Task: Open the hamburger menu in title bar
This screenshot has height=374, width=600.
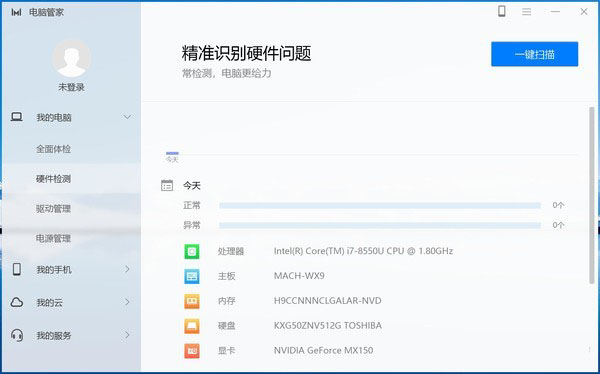Action: pyautogui.click(x=527, y=12)
